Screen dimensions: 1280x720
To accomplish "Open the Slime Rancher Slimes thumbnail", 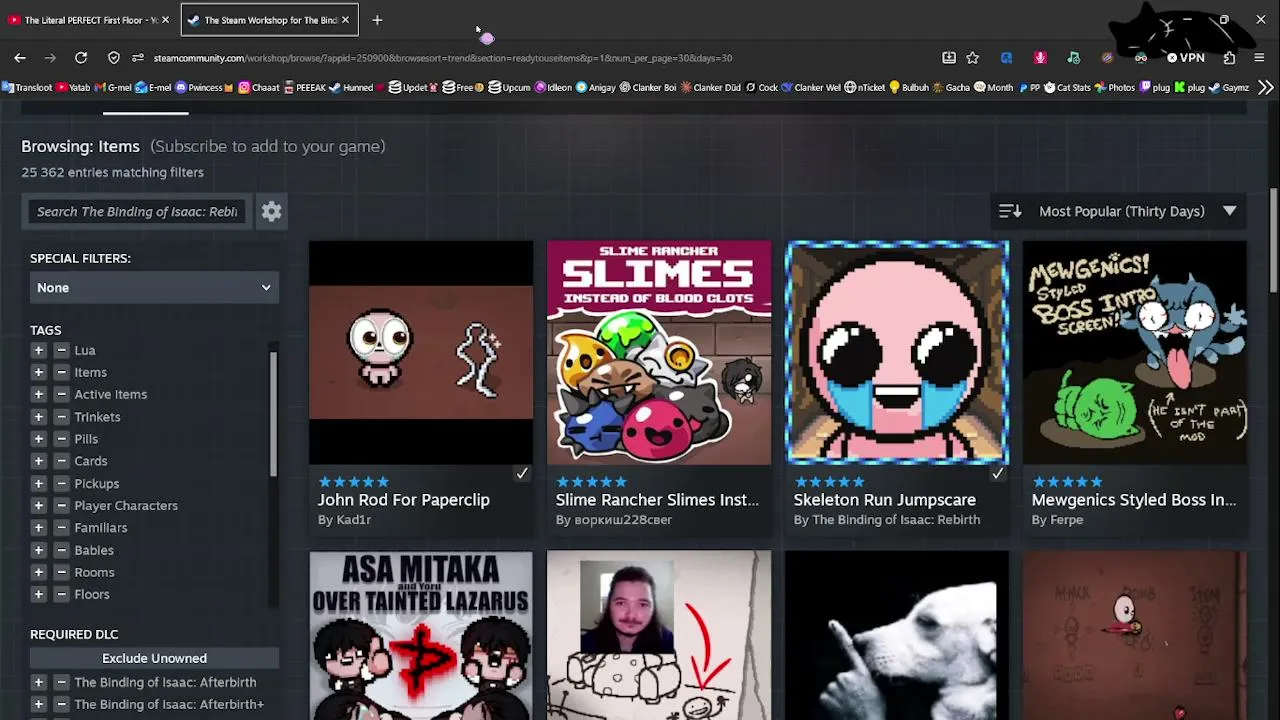I will click(659, 353).
